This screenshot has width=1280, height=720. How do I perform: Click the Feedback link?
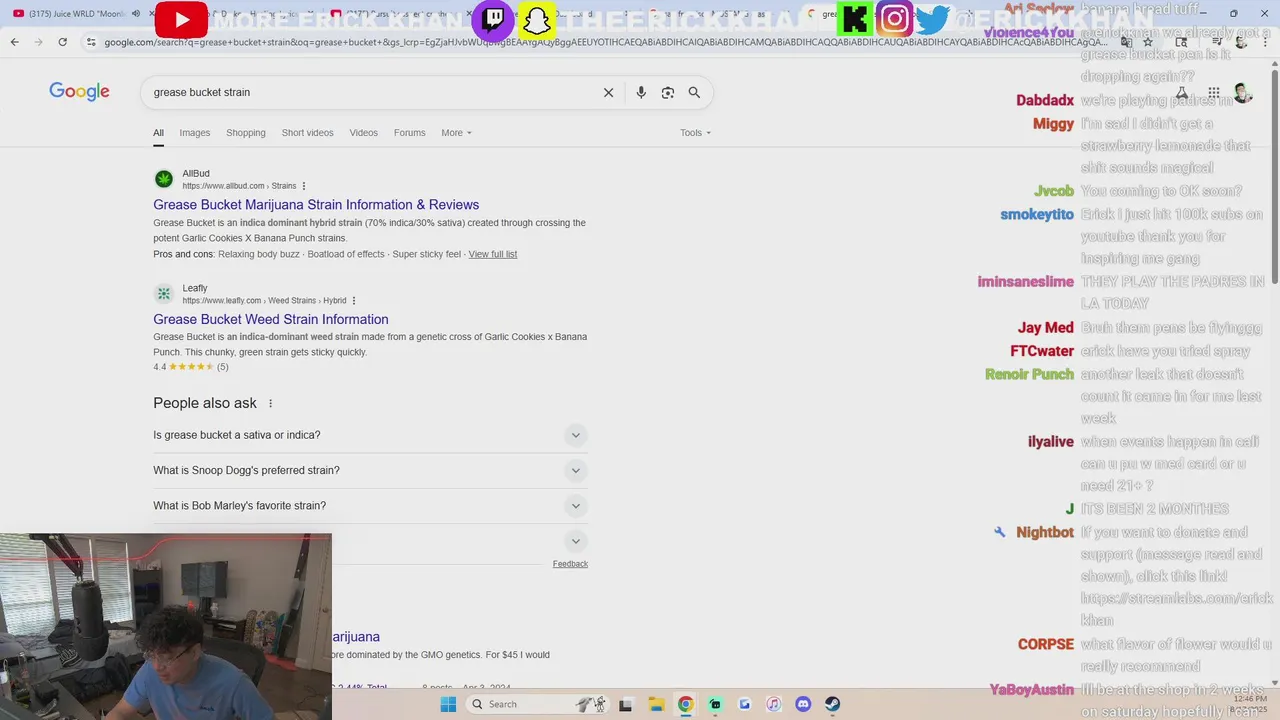[x=570, y=564]
